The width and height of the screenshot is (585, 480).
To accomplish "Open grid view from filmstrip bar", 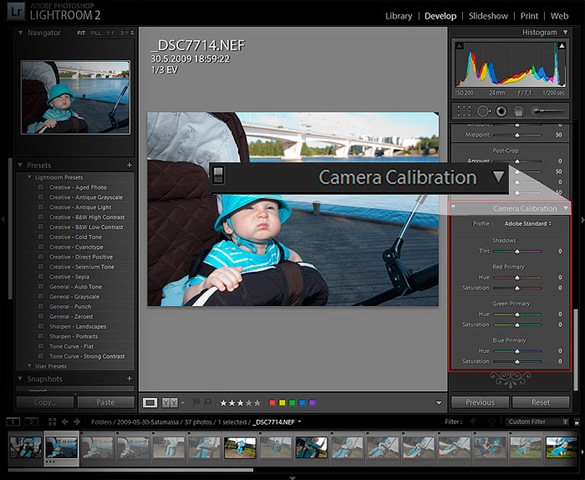I will pos(52,422).
